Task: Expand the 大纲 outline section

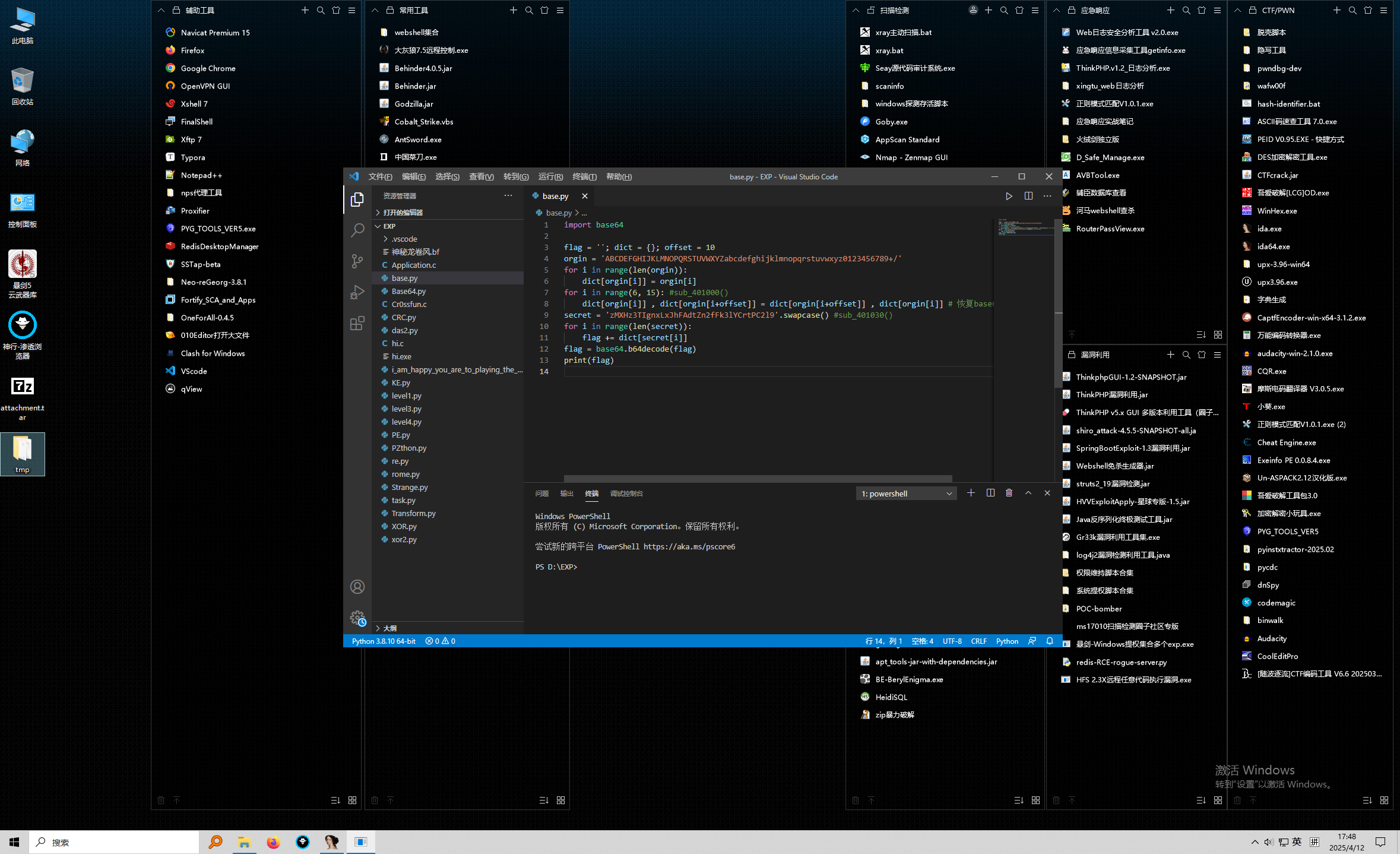Action: [x=389, y=628]
